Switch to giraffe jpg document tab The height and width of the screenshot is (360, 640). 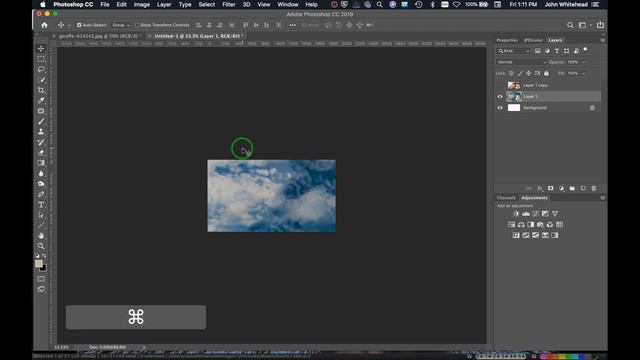tap(99, 36)
